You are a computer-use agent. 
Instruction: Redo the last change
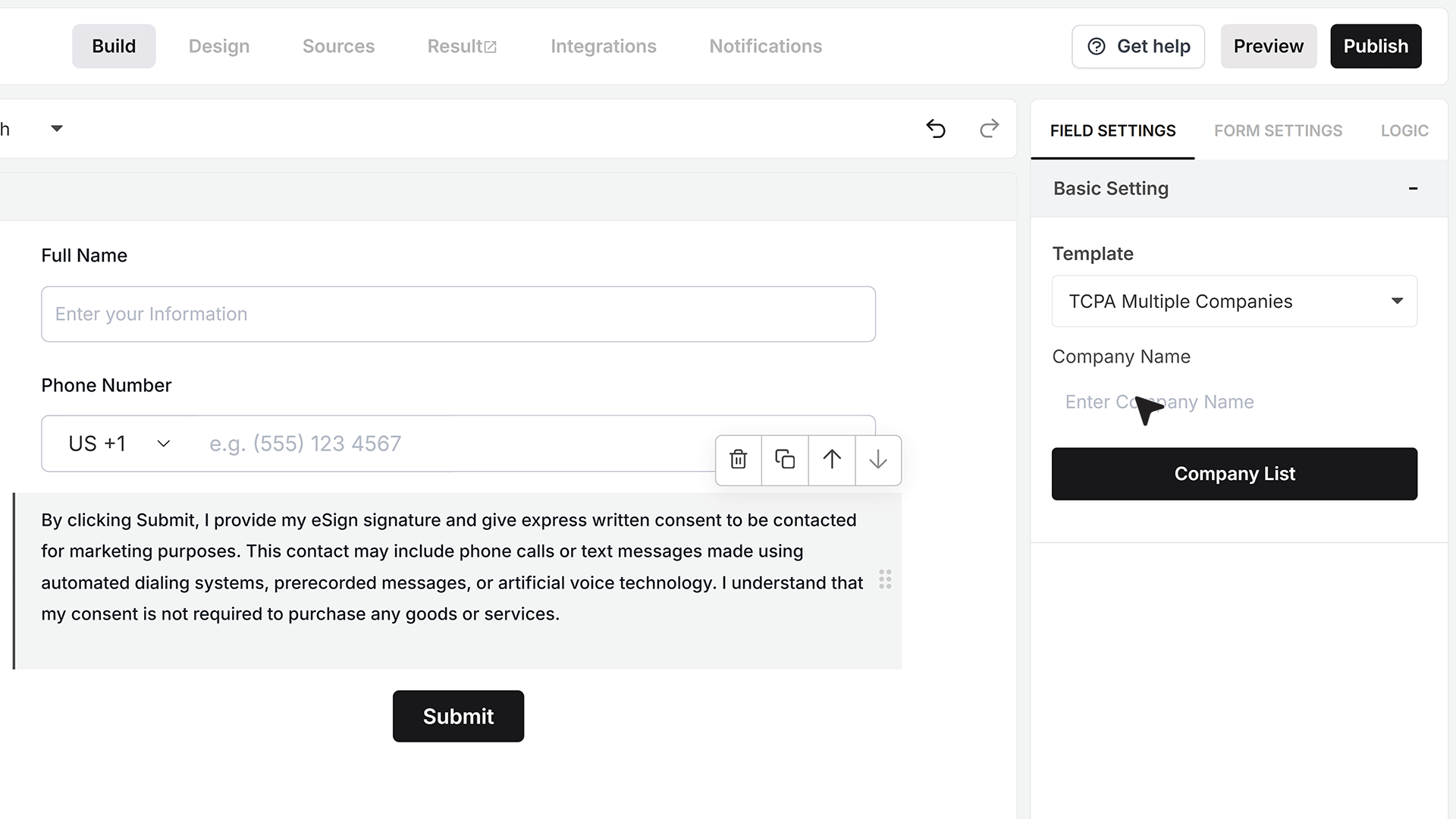[x=989, y=129]
